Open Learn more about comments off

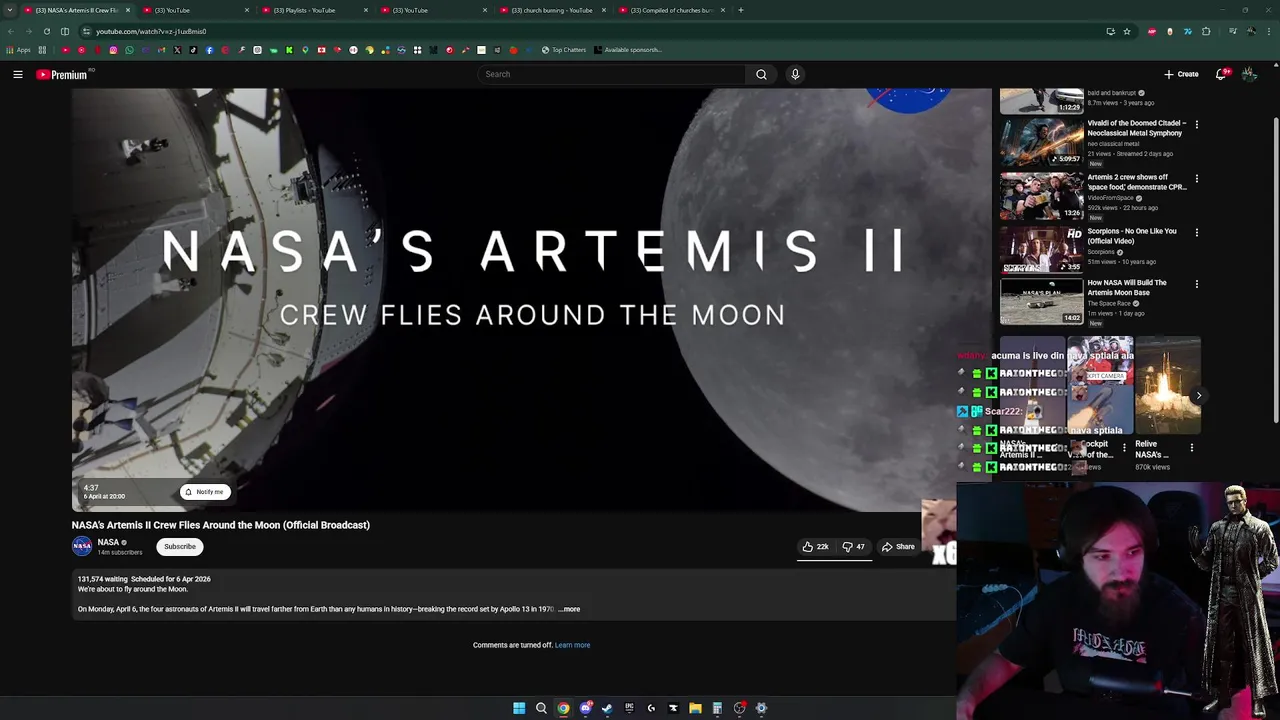pos(572,645)
